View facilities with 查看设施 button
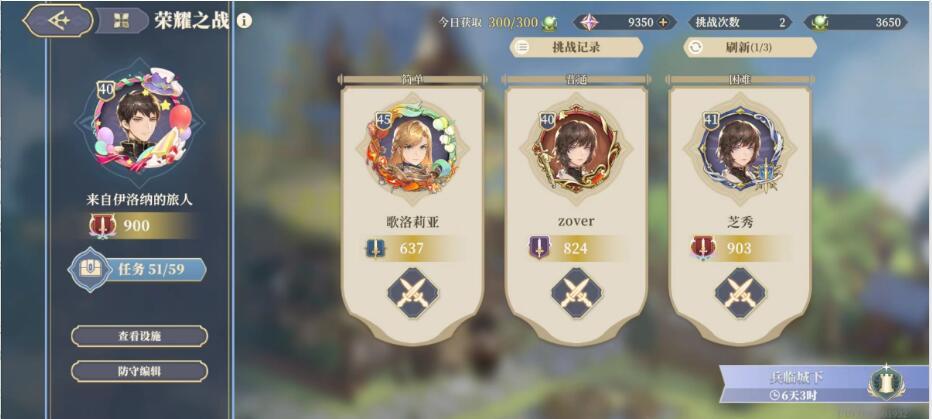 click(x=139, y=336)
